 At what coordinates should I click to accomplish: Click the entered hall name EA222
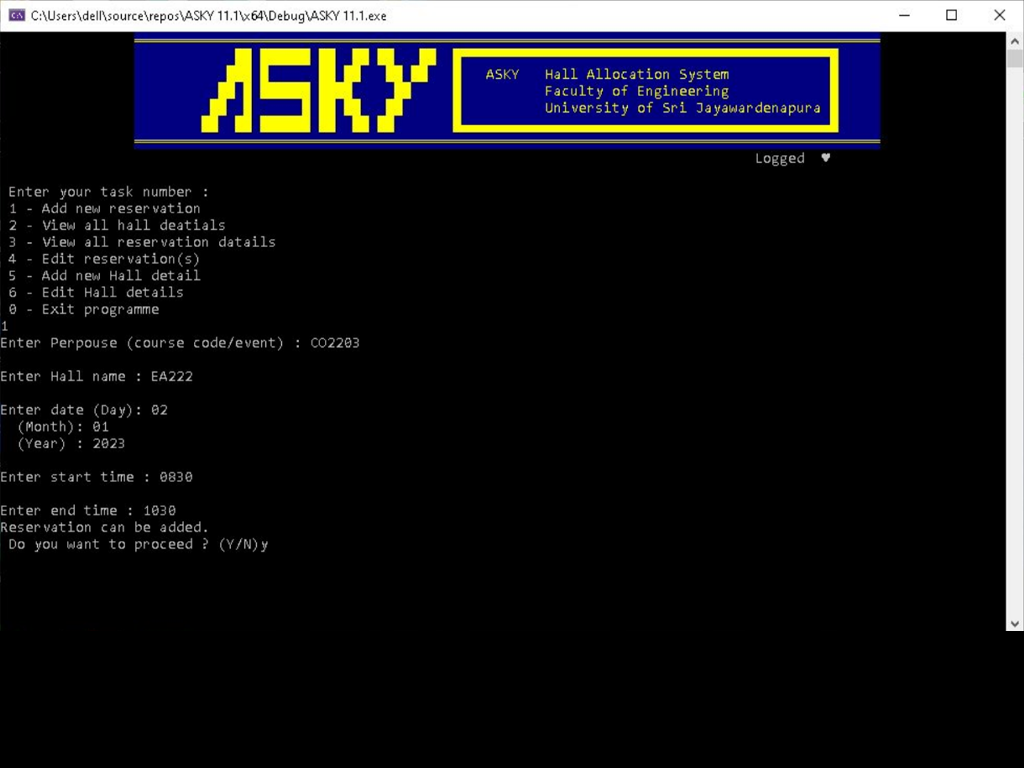pos(163,377)
